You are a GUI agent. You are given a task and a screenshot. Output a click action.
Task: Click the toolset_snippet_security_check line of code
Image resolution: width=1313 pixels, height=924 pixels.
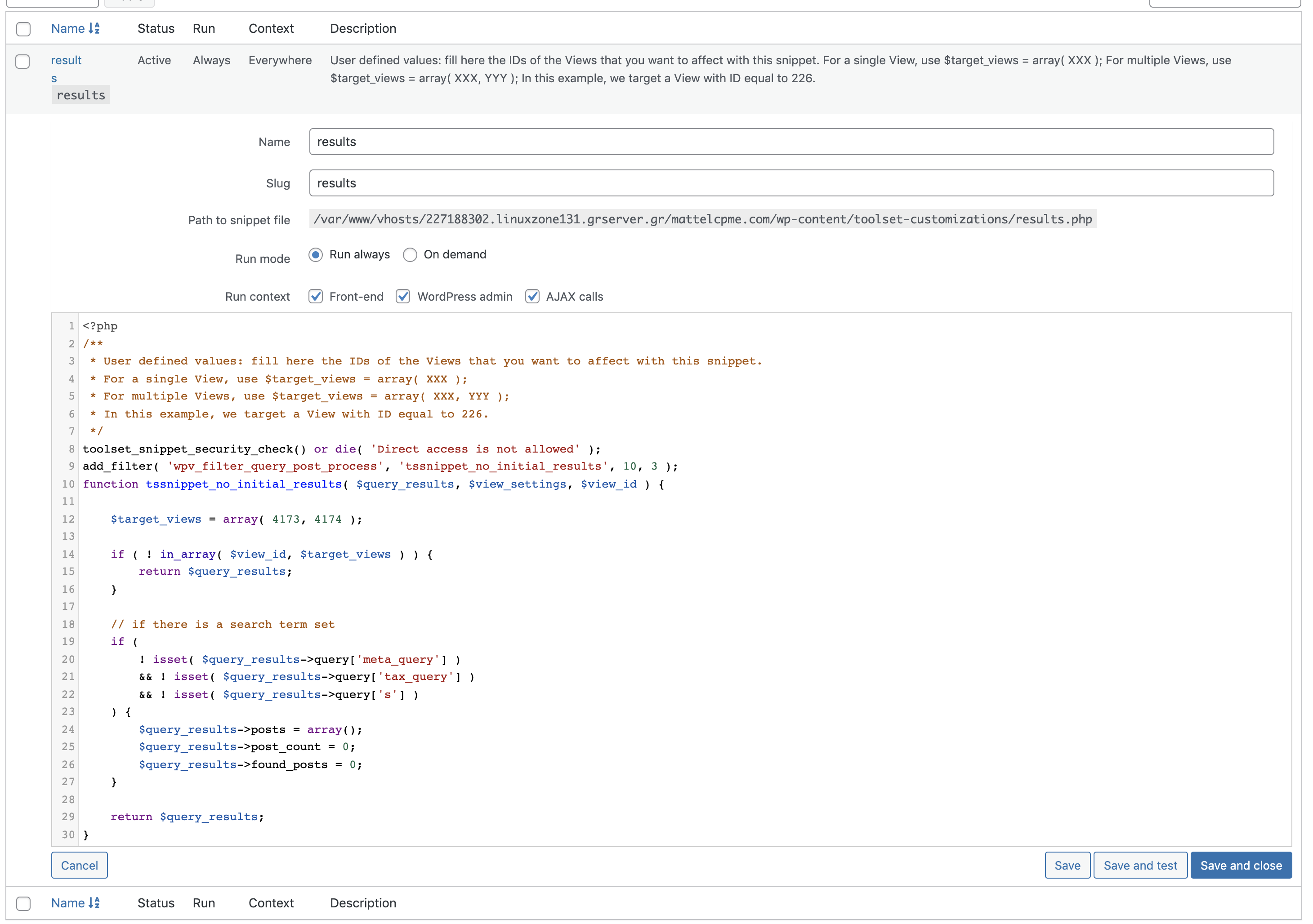pyautogui.click(x=341, y=449)
